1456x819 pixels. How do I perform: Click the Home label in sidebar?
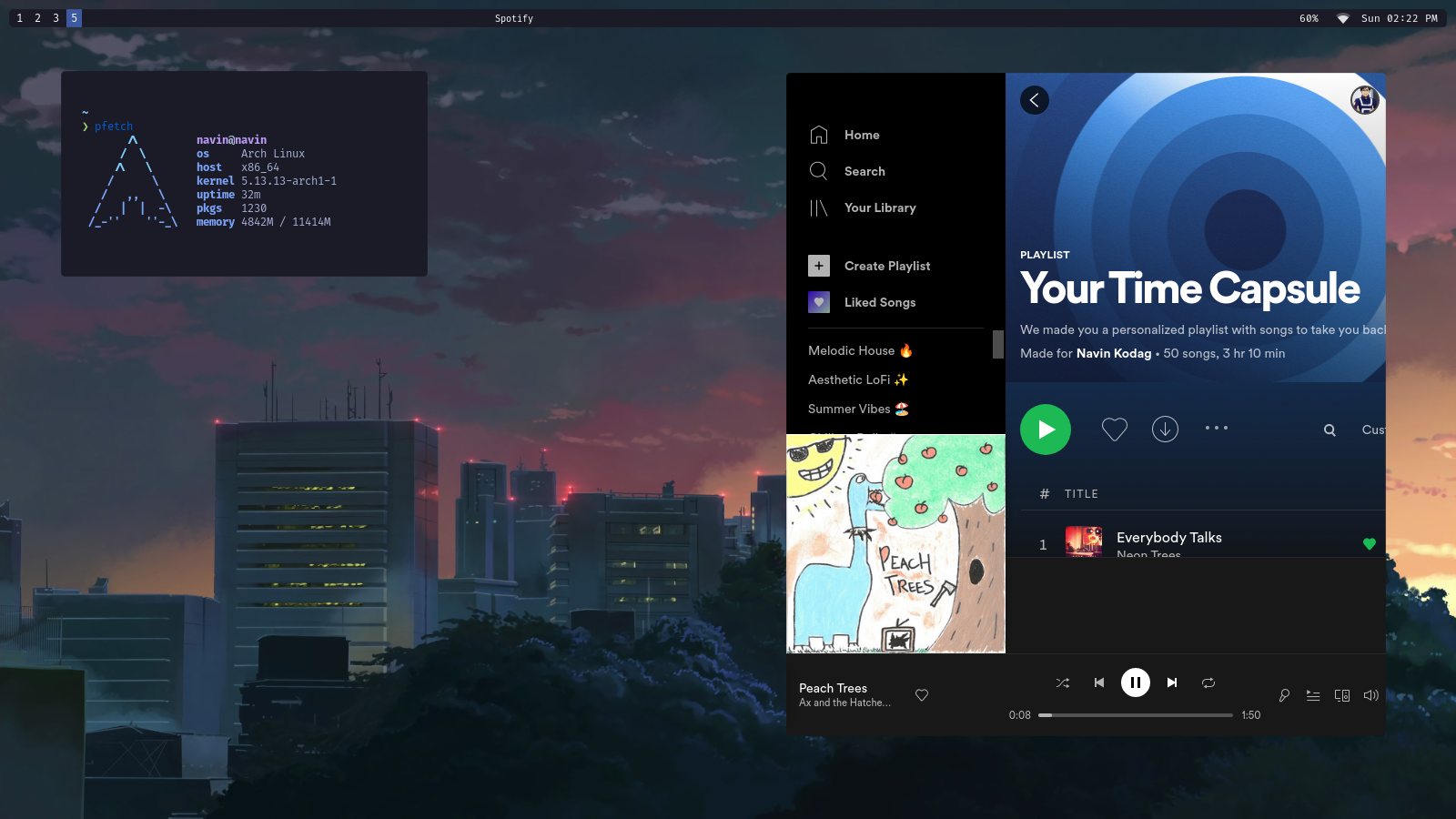click(x=862, y=135)
